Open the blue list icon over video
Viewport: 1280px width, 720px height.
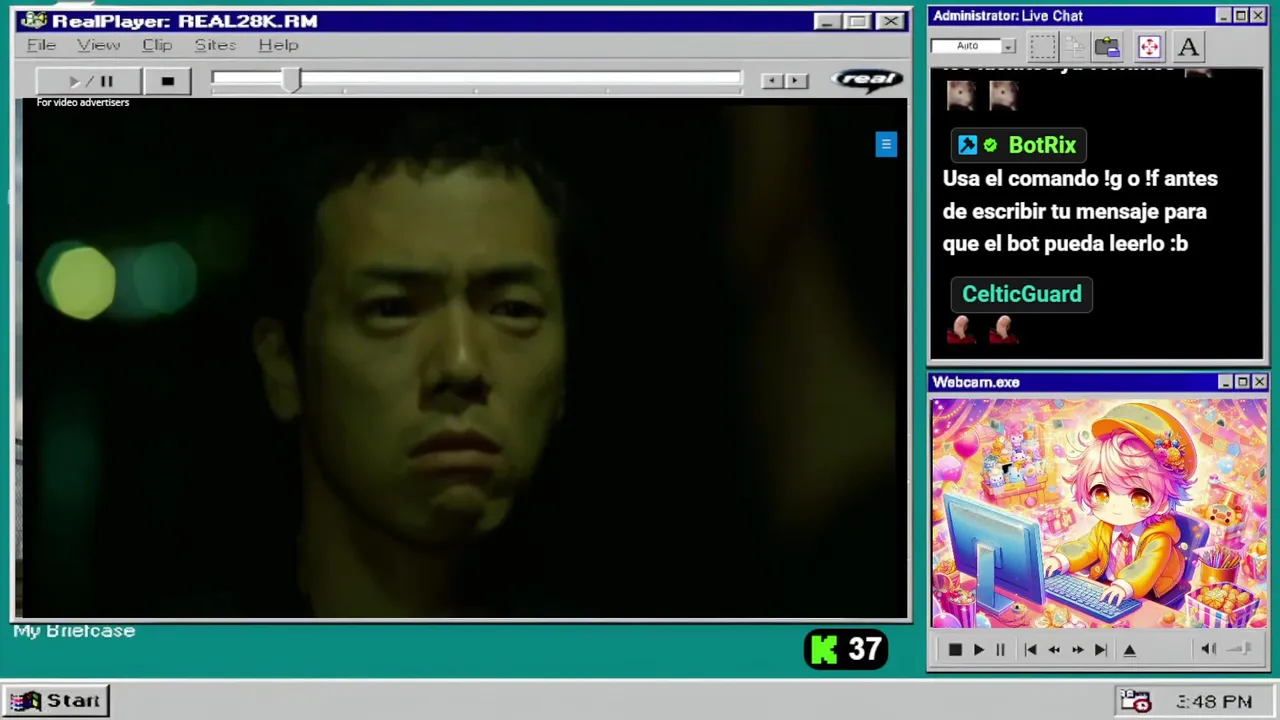click(x=886, y=144)
